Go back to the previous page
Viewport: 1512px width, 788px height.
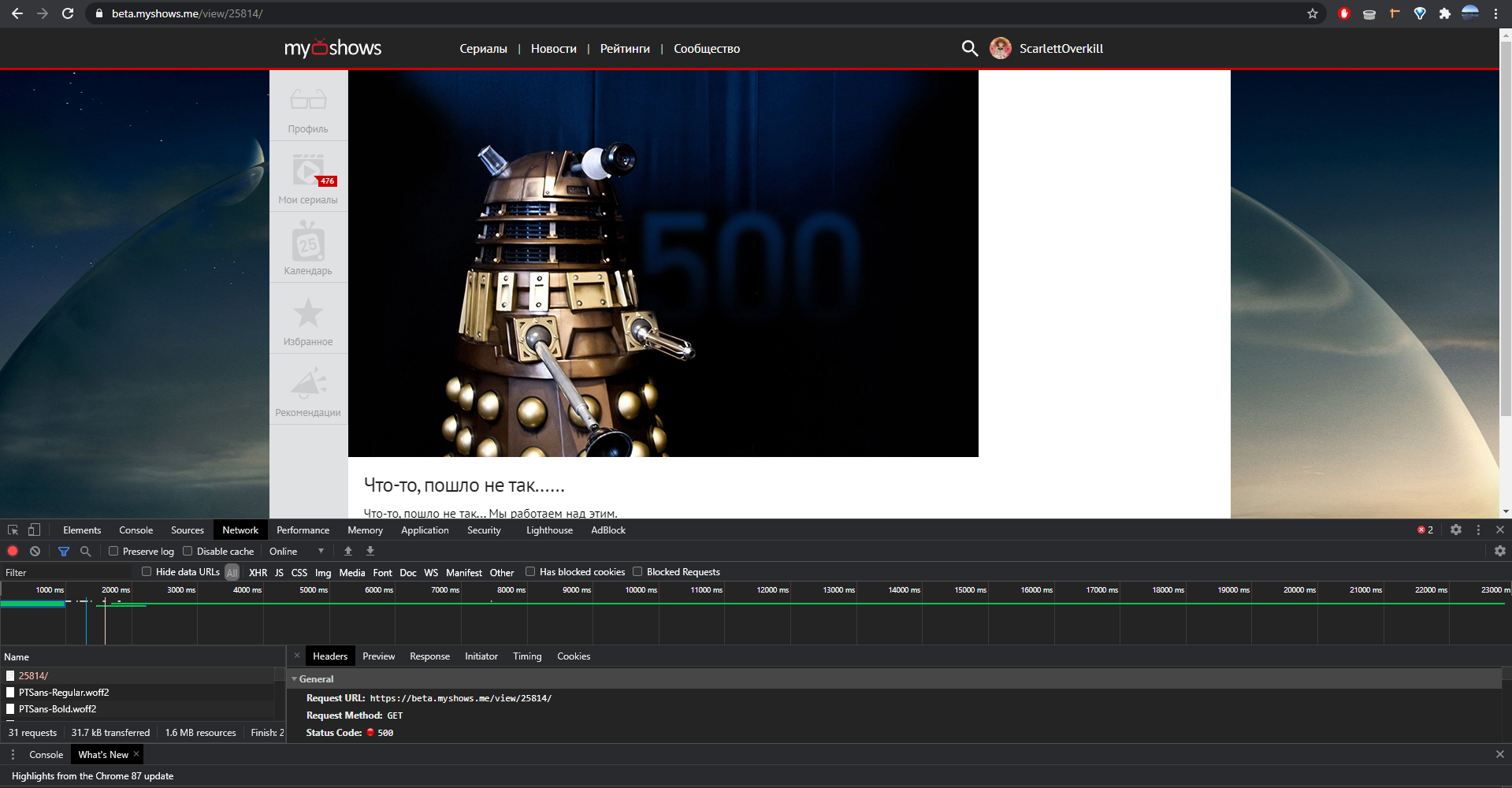17,13
